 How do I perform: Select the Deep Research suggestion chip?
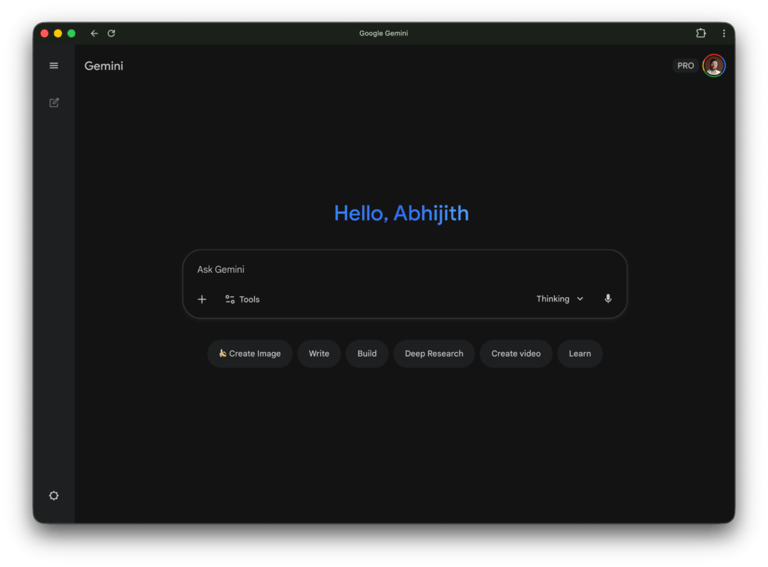click(434, 354)
